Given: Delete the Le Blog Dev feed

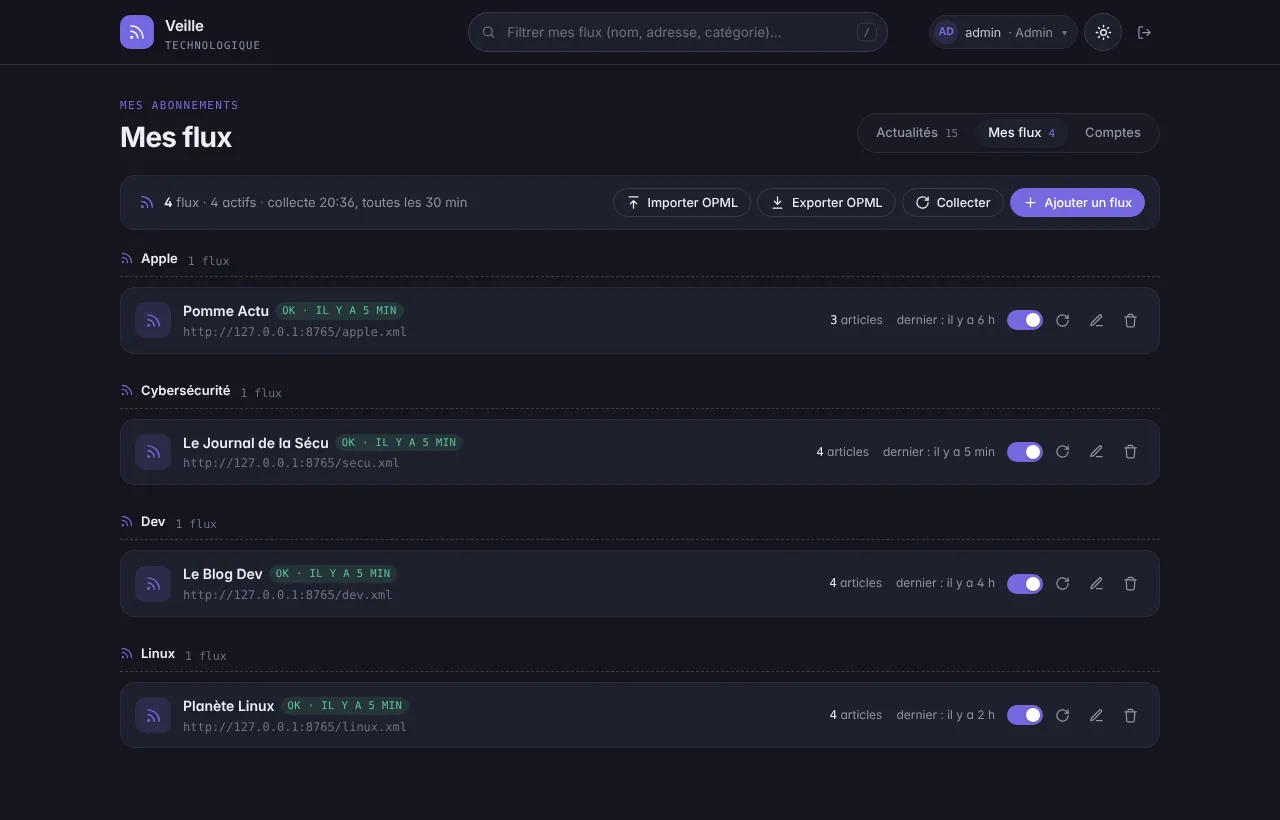Looking at the screenshot, I should 1131,583.
